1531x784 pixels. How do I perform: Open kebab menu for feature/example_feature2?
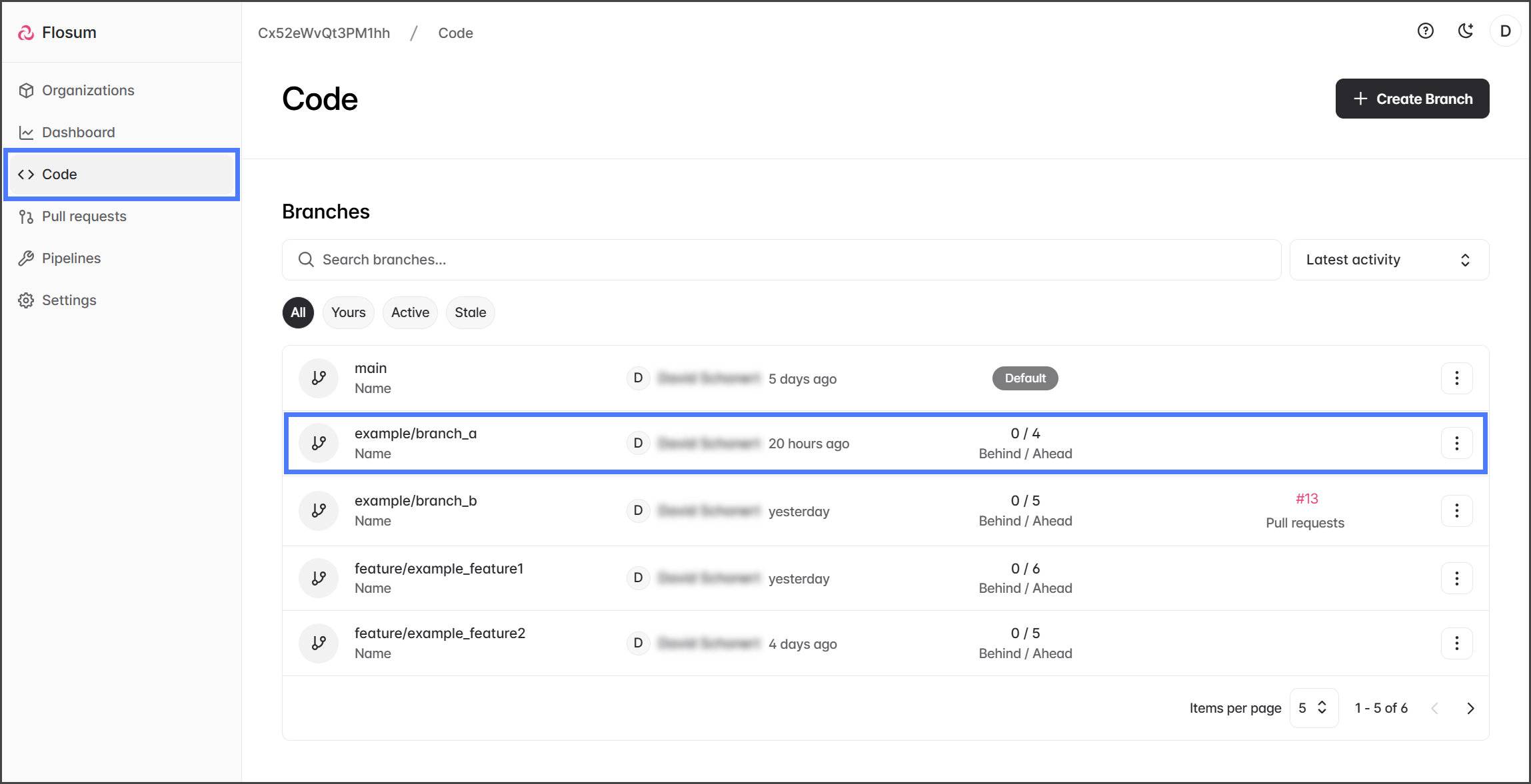[x=1456, y=643]
